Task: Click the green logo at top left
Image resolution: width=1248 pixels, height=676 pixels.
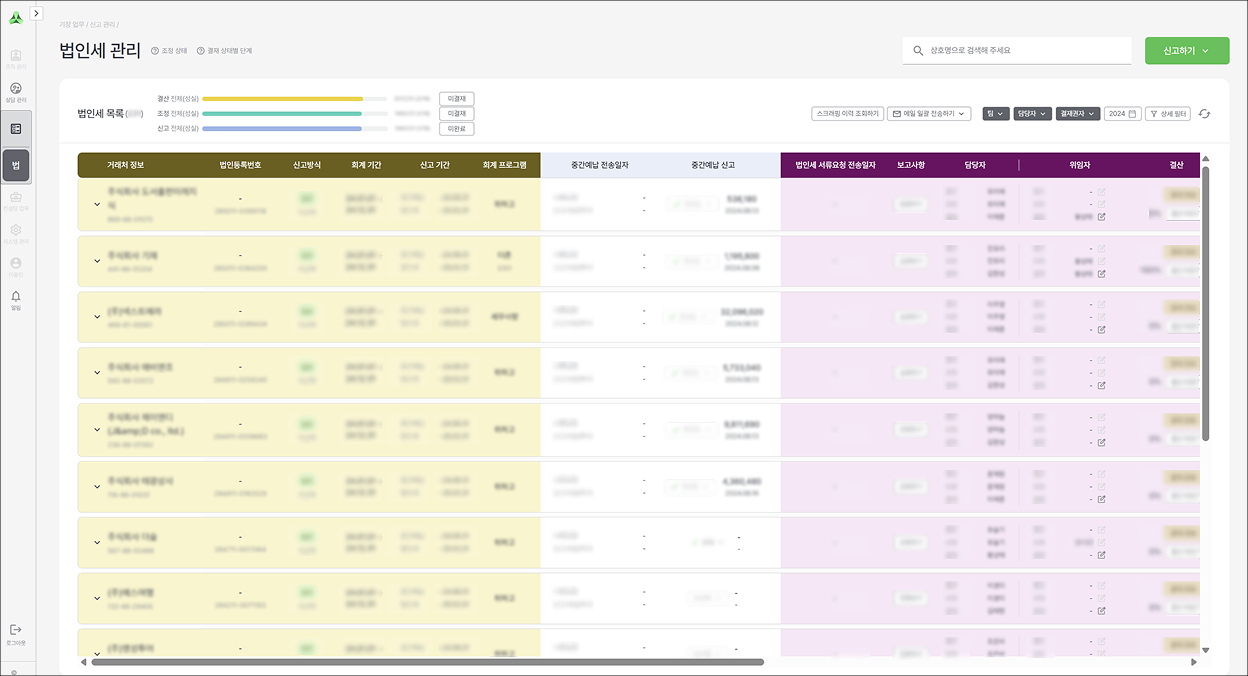Action: pyautogui.click(x=15, y=16)
